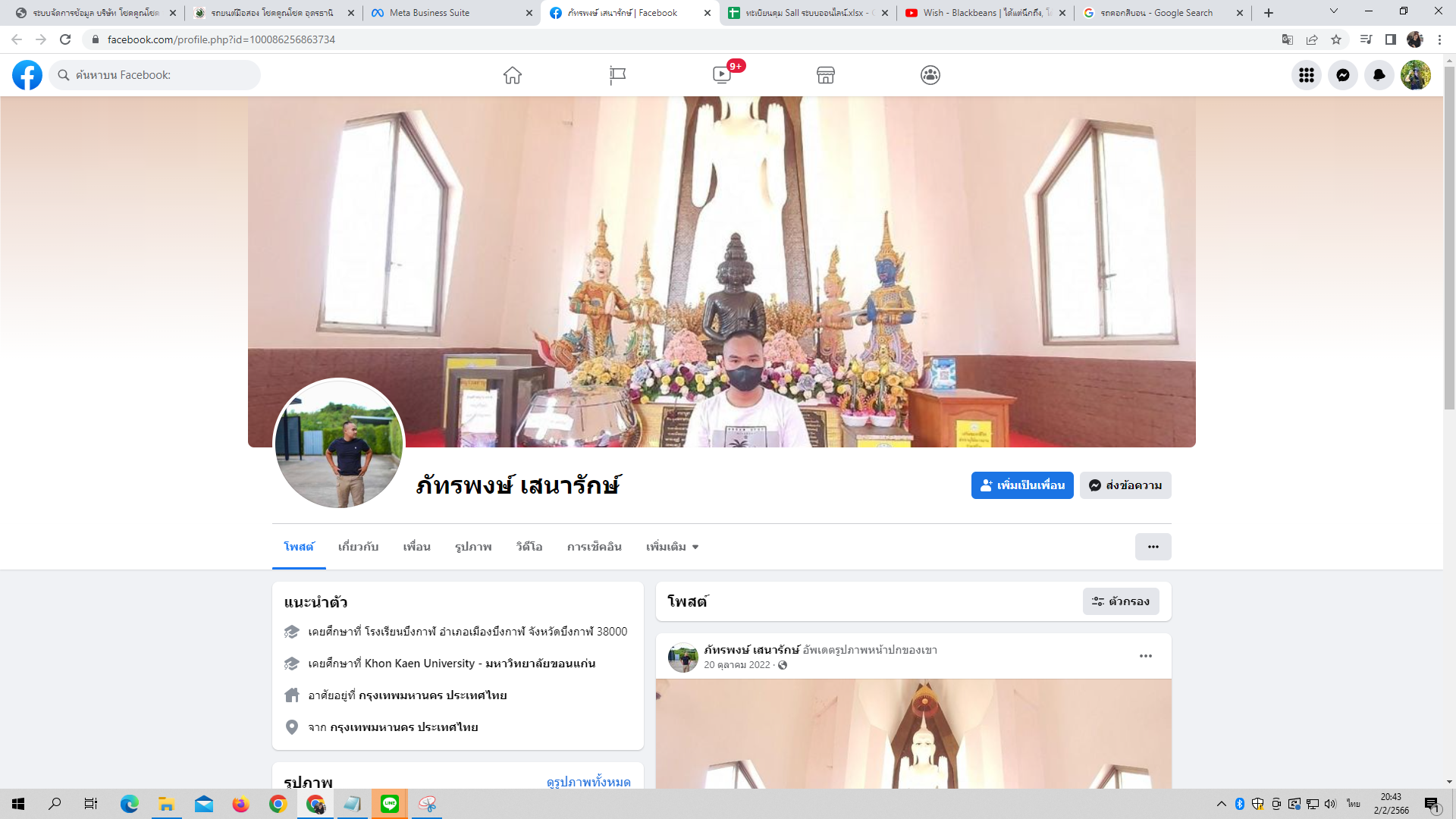Open Facebook Watch video icon

pyautogui.click(x=722, y=75)
